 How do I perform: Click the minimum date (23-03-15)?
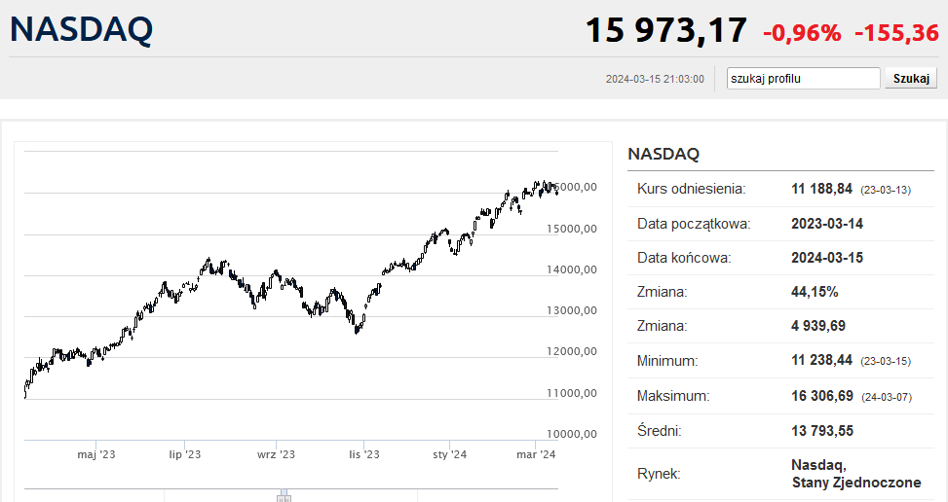point(886,361)
